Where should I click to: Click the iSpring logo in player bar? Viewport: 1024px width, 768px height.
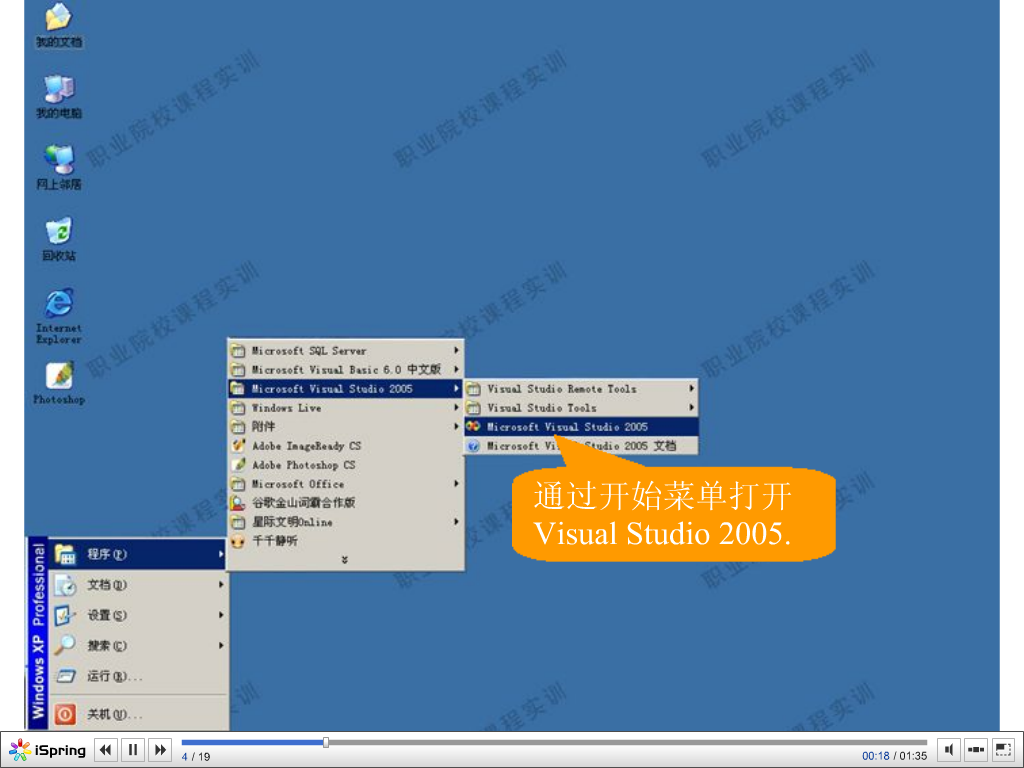point(48,750)
